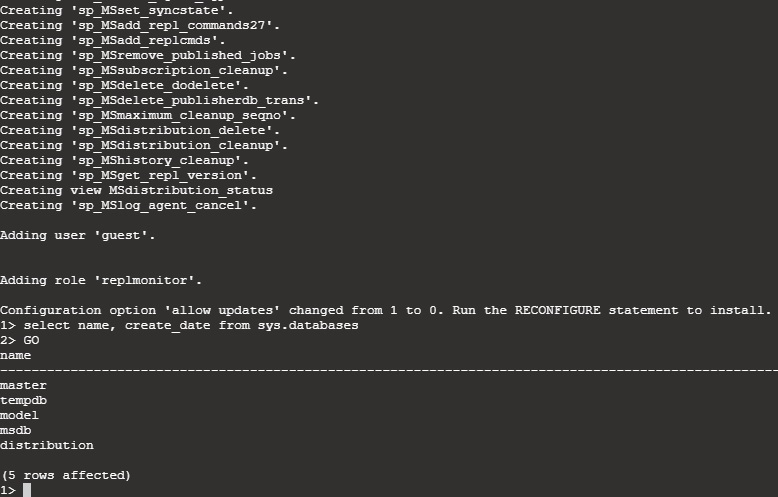Click the '(5 rows affected)' message
Image resolution: width=778 pixels, height=497 pixels.
(x=65, y=475)
